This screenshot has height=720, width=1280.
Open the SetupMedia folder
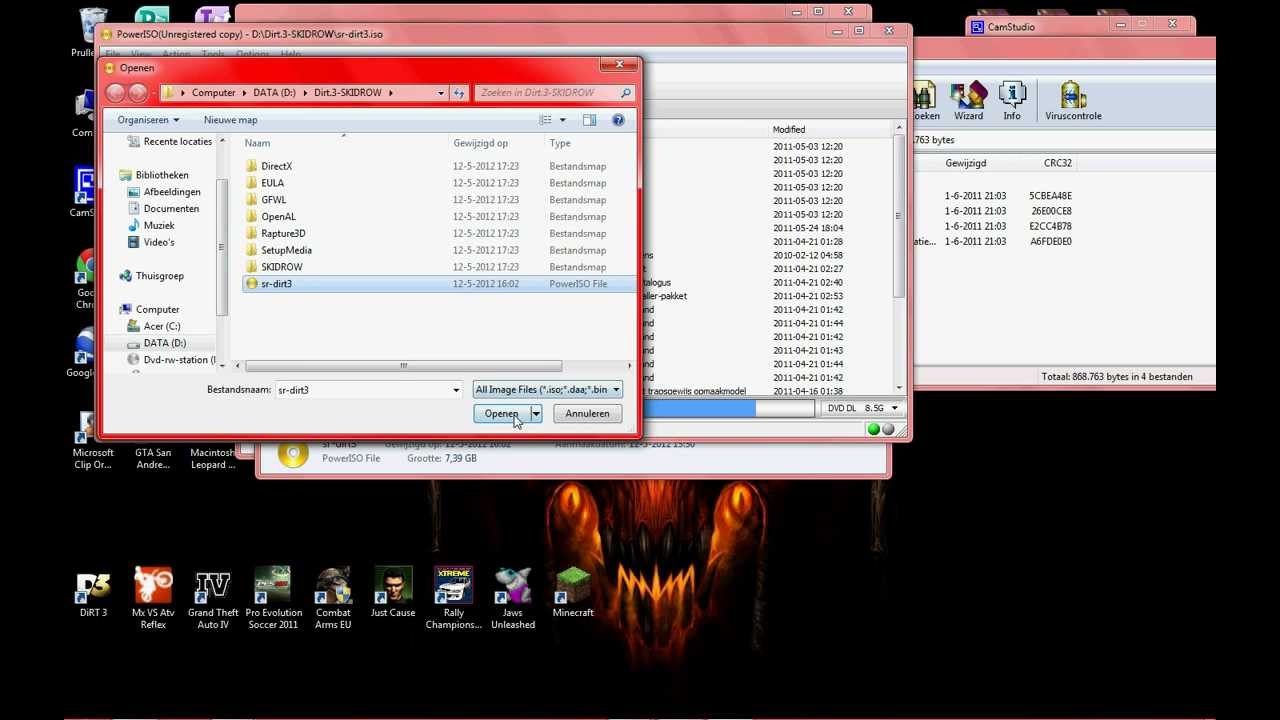[x=286, y=251]
